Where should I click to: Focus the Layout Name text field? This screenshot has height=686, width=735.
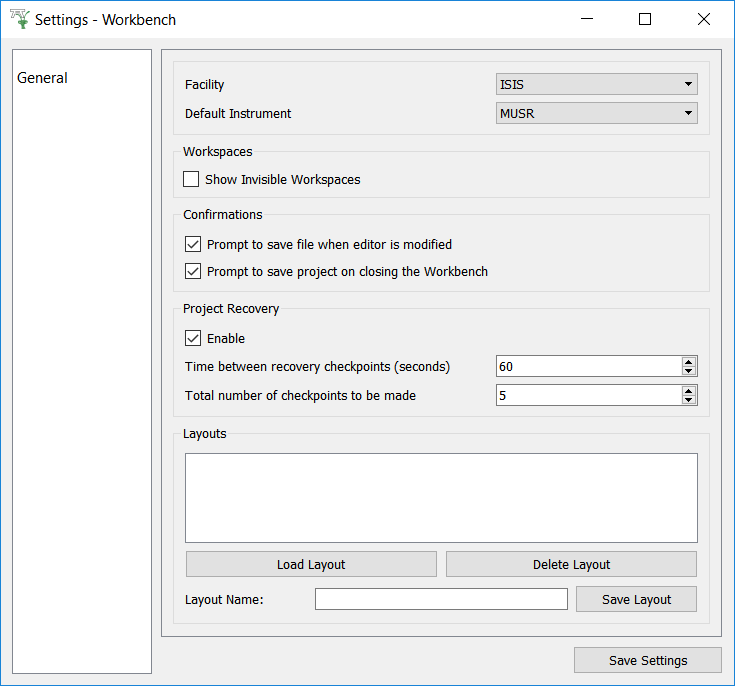click(x=441, y=600)
